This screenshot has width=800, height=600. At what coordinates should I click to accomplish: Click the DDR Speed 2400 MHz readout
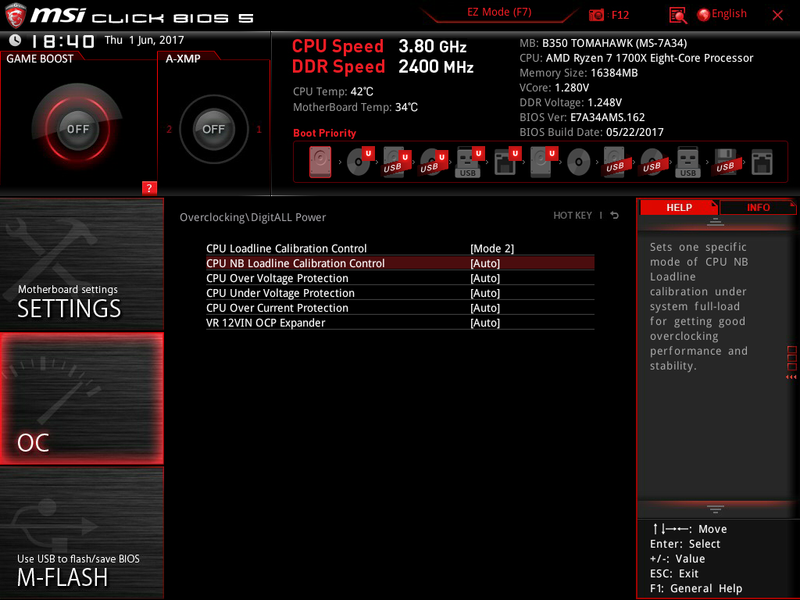coord(383,67)
